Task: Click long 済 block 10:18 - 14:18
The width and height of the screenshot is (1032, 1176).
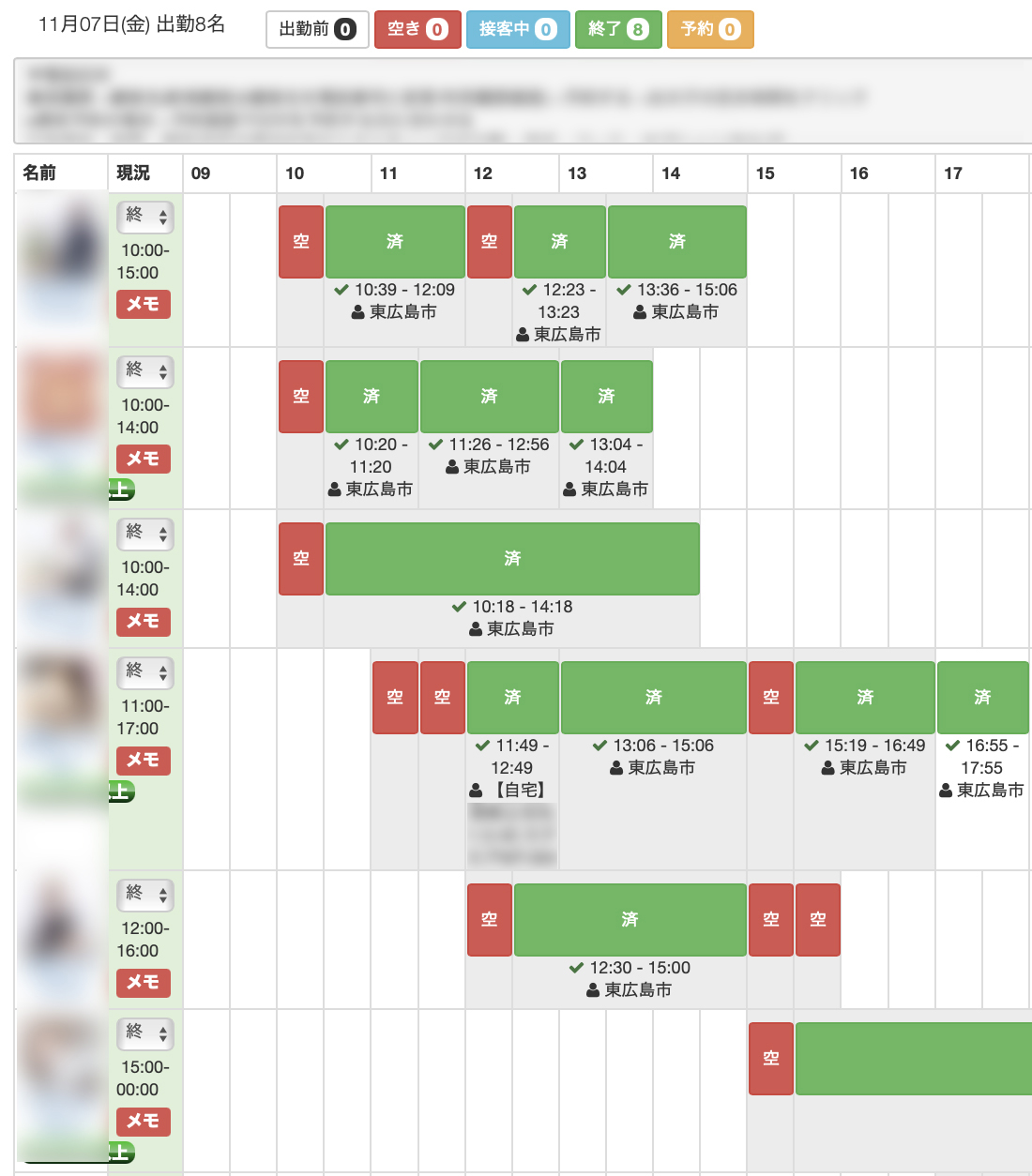Action: [x=512, y=559]
